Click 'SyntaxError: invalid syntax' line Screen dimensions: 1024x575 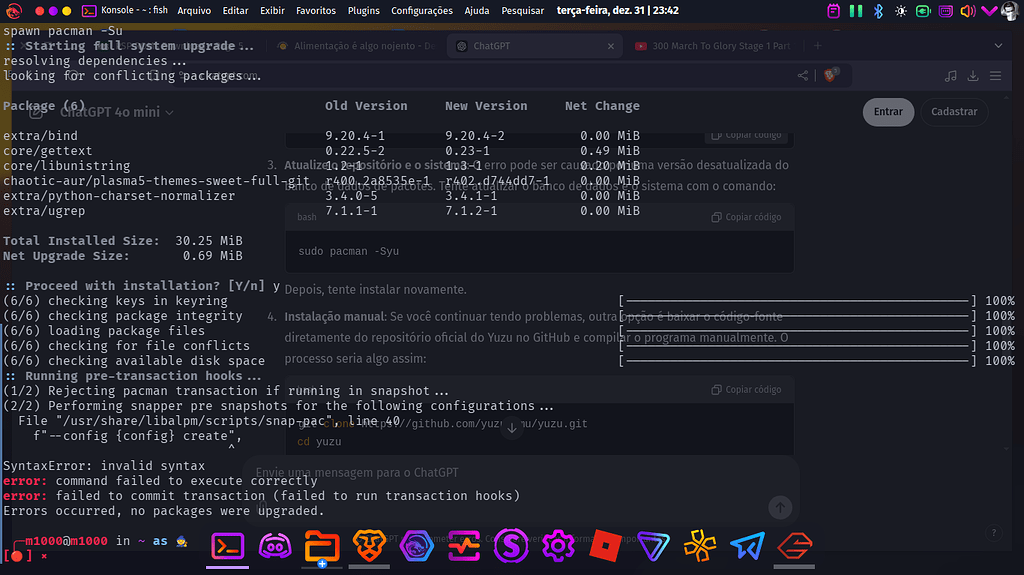pyautogui.click(x=104, y=466)
